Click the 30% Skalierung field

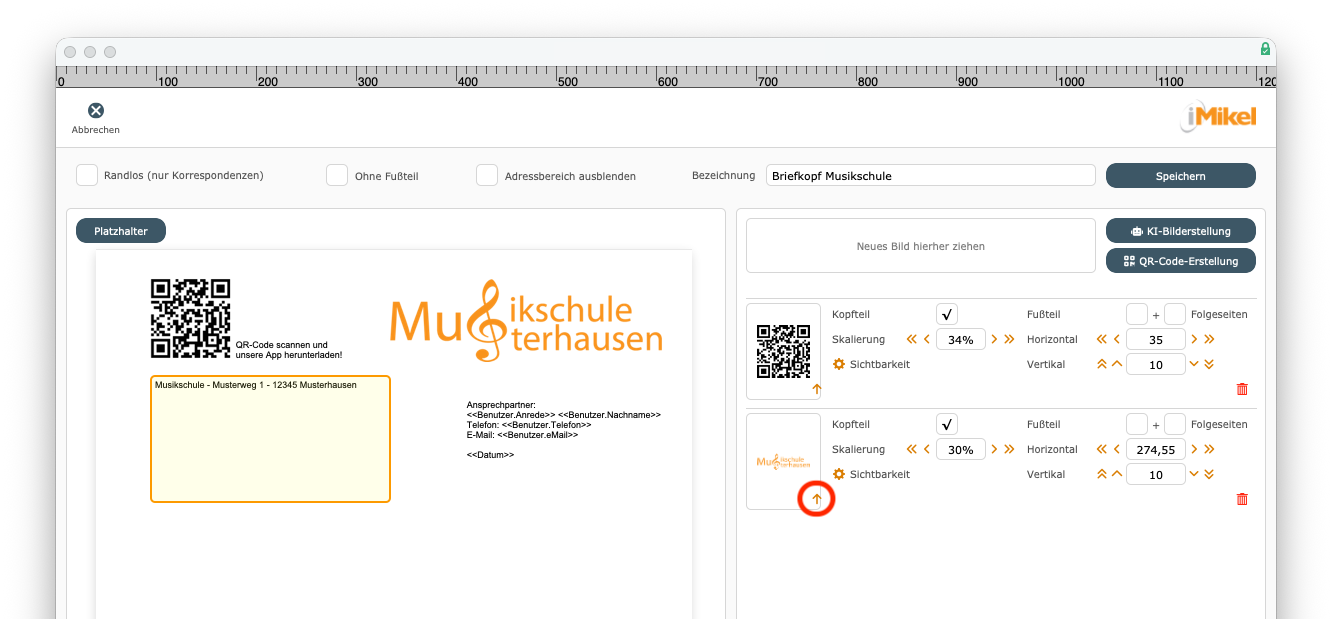961,449
